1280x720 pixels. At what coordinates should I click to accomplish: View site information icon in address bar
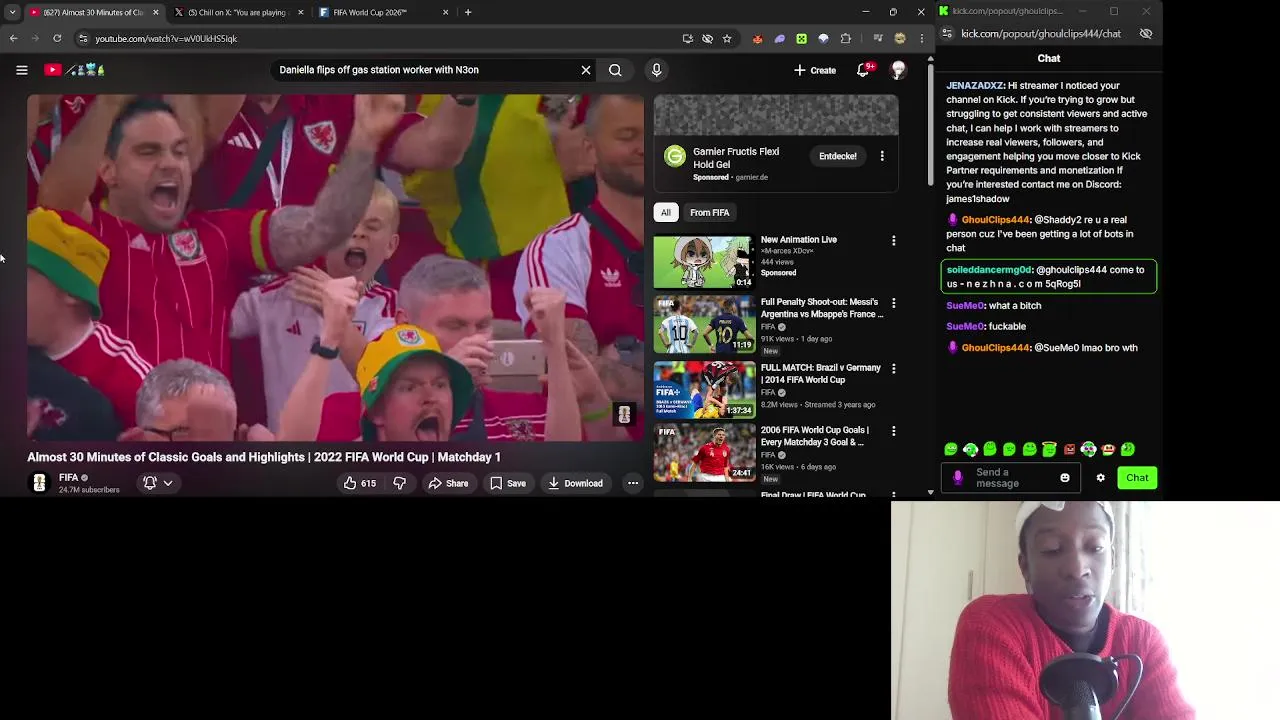click(x=84, y=38)
